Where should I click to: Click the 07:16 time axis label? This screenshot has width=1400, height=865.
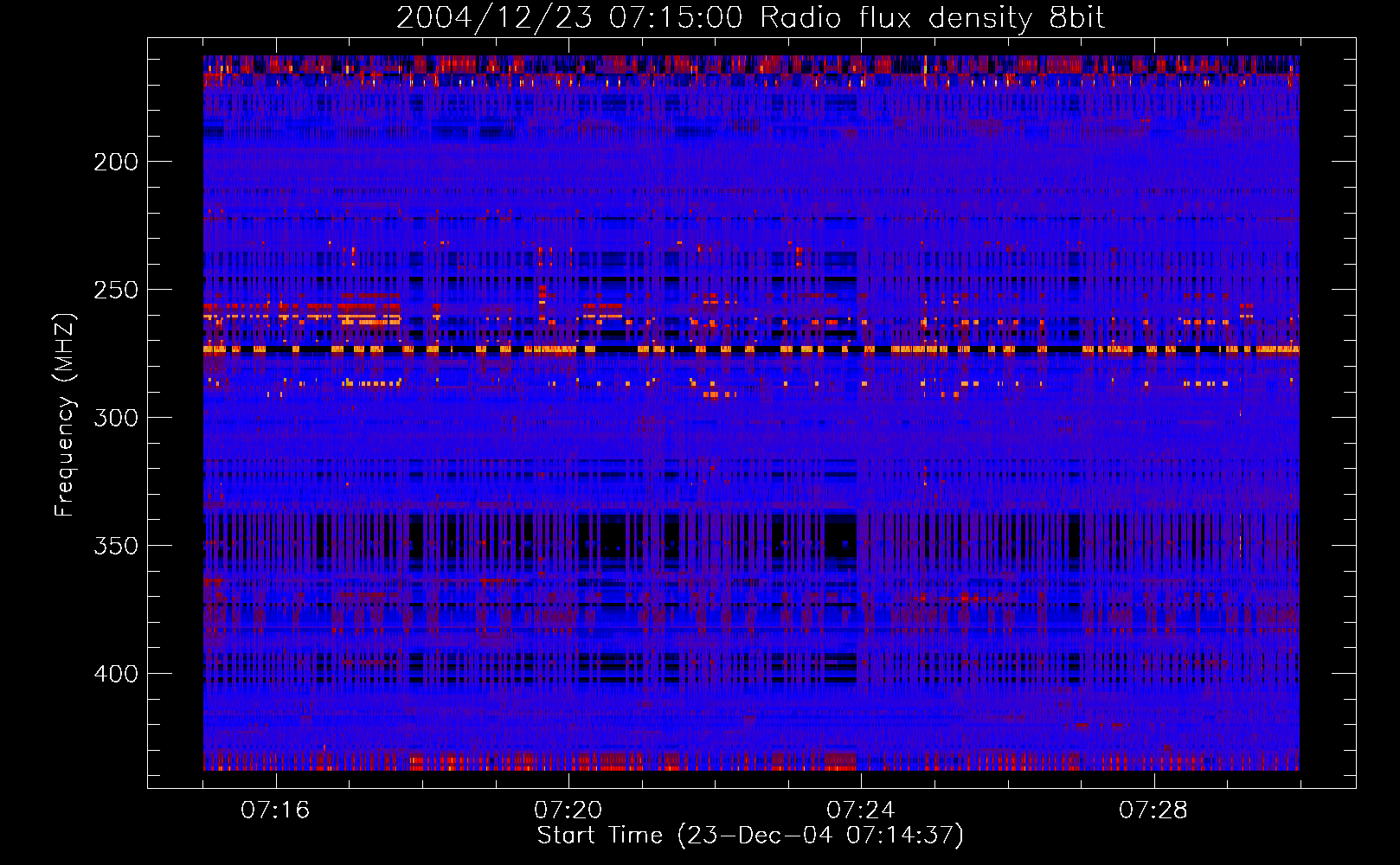[275, 811]
